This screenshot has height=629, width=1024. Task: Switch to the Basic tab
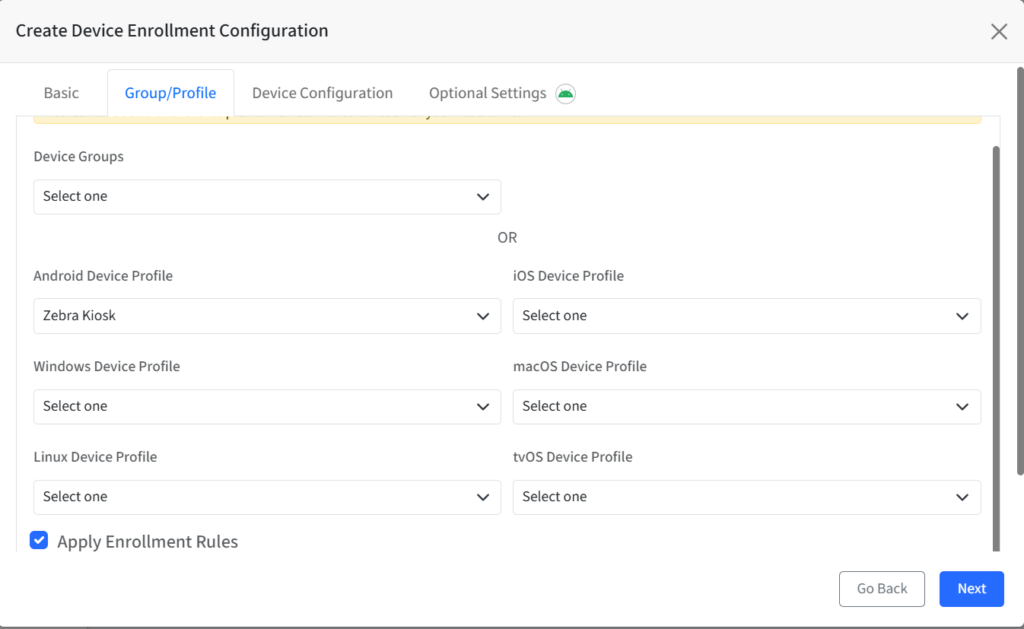[x=60, y=92]
